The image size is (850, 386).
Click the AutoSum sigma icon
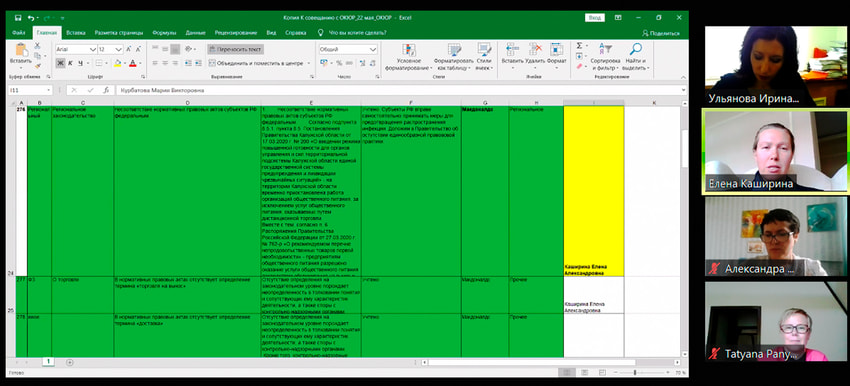[x=579, y=46]
